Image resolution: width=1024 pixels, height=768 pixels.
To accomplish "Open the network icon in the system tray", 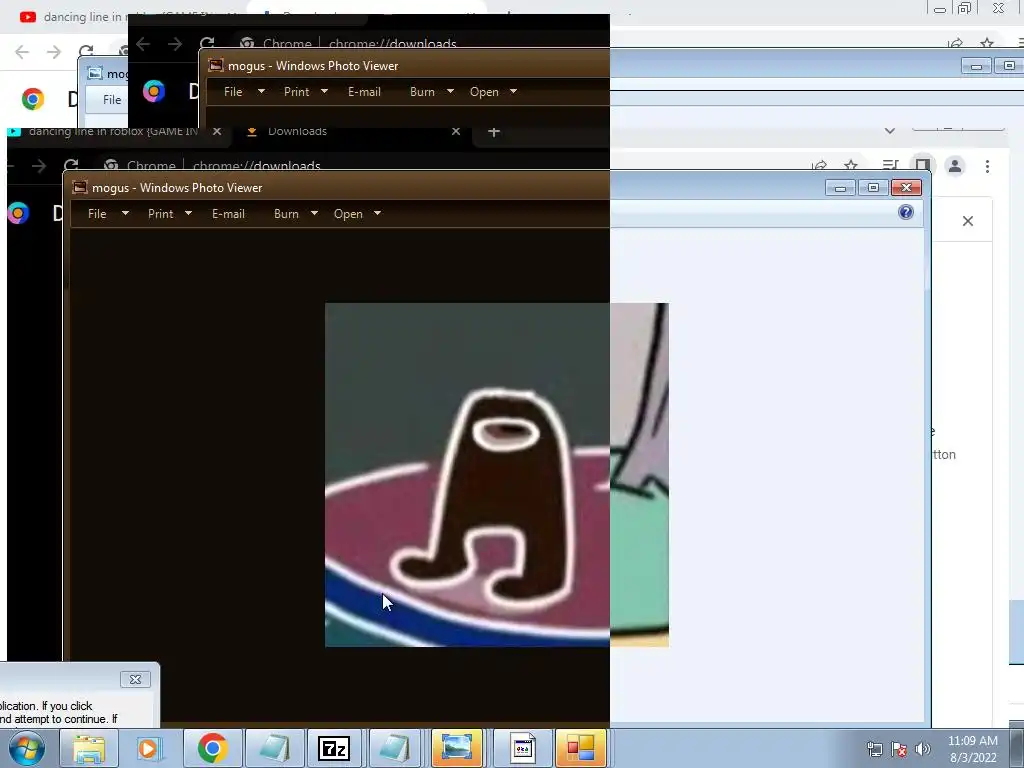I will tap(874, 749).
